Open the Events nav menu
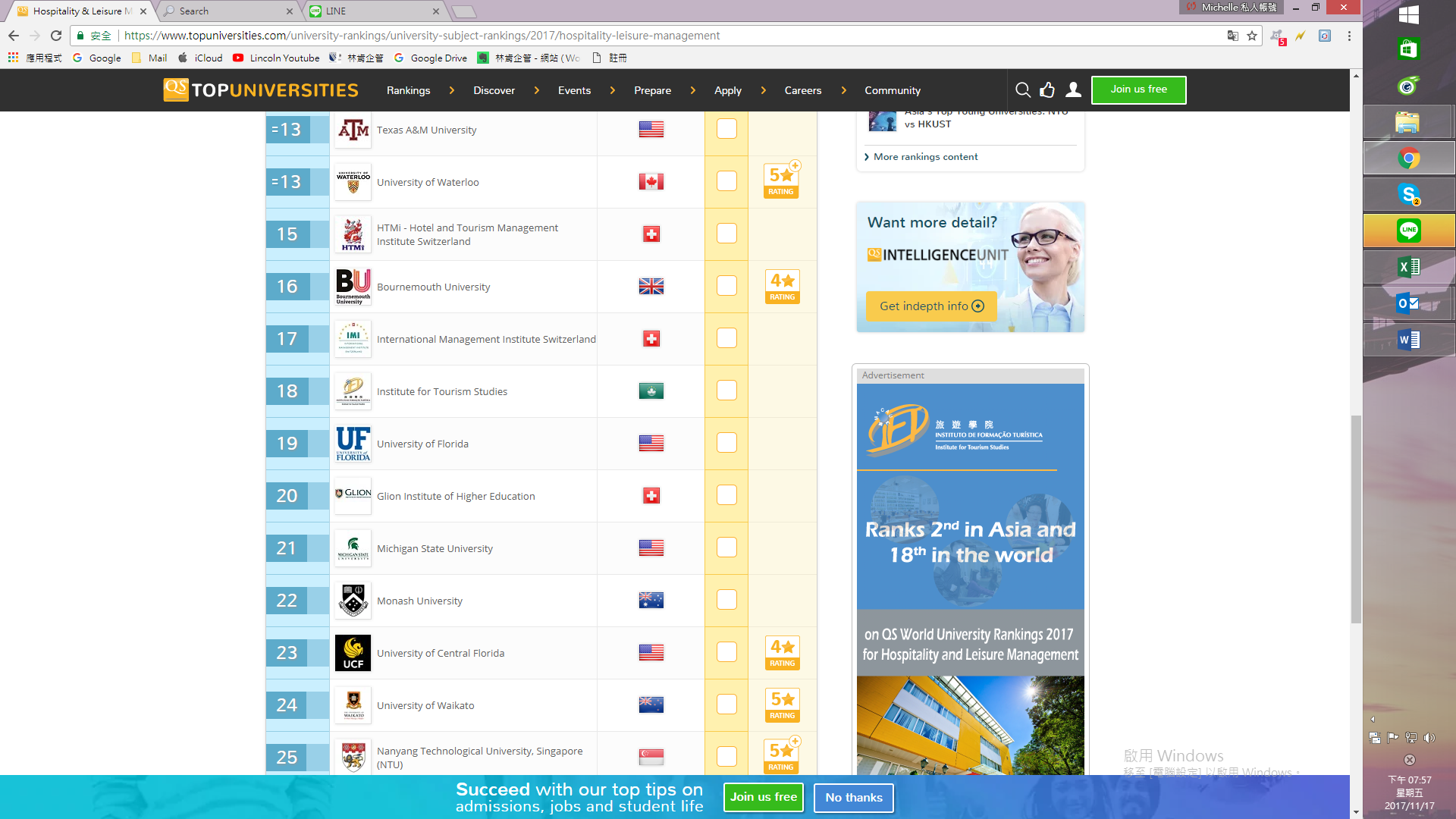The height and width of the screenshot is (819, 1456). (x=574, y=90)
